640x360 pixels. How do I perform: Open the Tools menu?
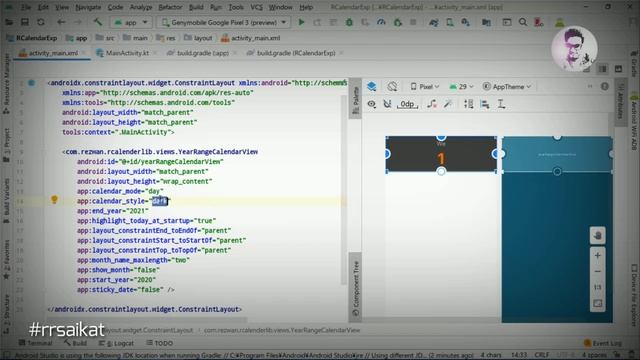(236, 7)
